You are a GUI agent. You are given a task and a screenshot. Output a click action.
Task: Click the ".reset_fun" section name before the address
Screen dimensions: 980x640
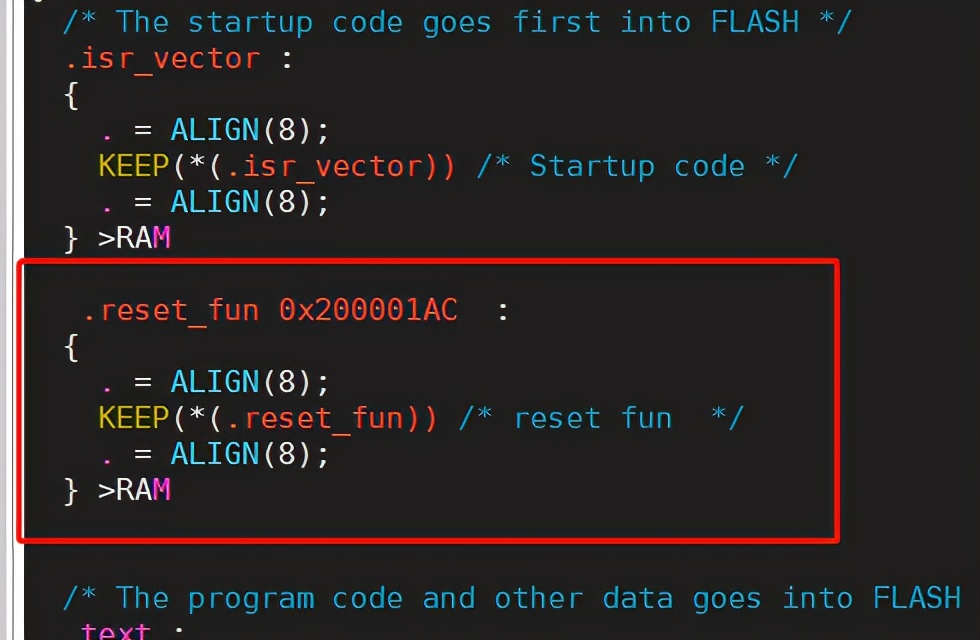click(171, 311)
